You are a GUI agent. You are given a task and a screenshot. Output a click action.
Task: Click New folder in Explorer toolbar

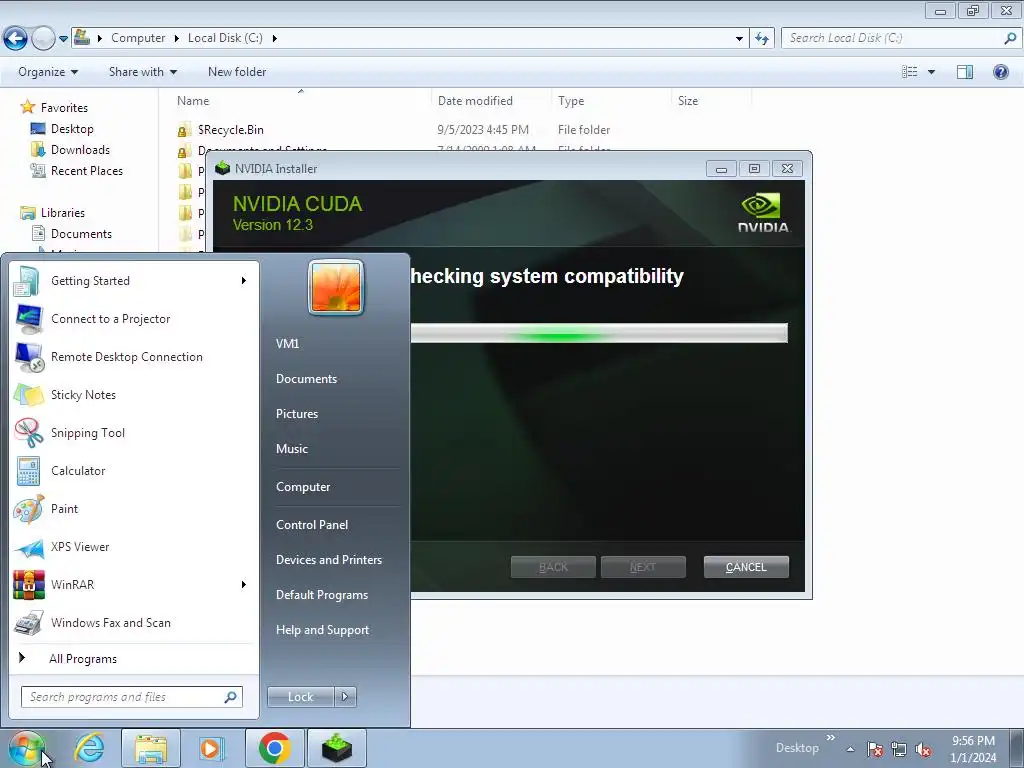point(237,72)
